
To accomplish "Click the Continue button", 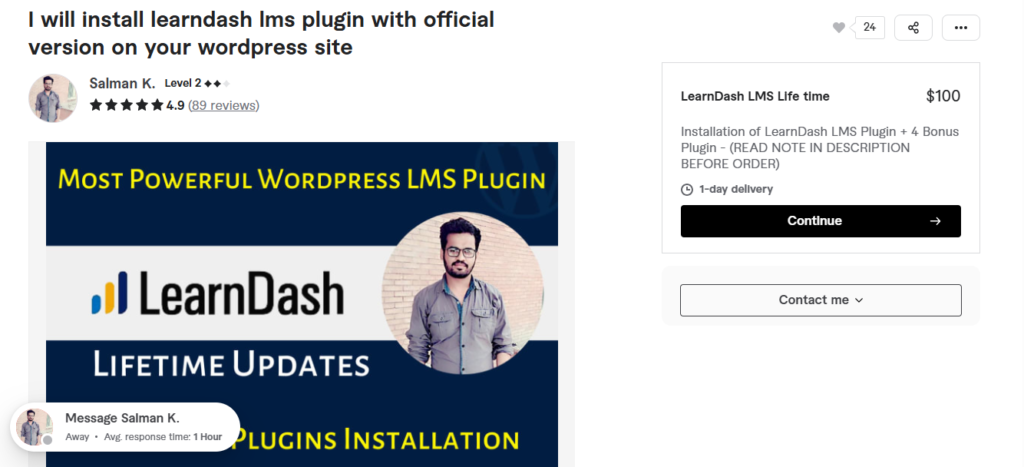I will (821, 221).
